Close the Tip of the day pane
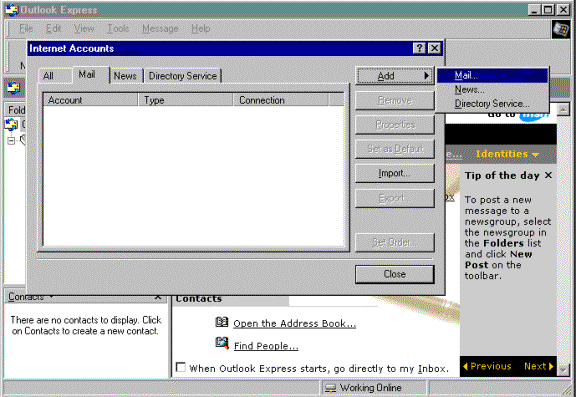Viewport: 576px width, 397px height. 548,175
